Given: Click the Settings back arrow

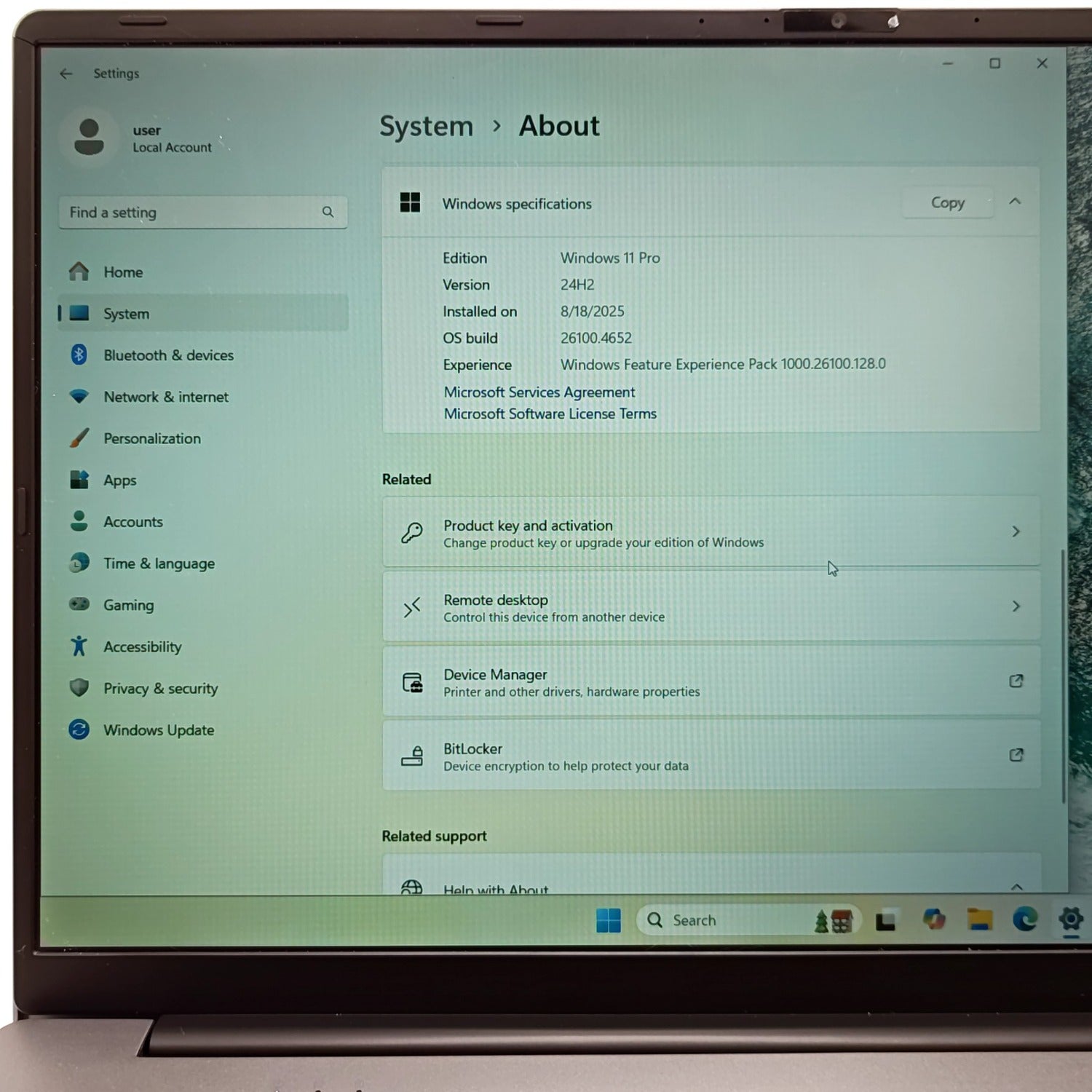Looking at the screenshot, I should click(x=66, y=74).
